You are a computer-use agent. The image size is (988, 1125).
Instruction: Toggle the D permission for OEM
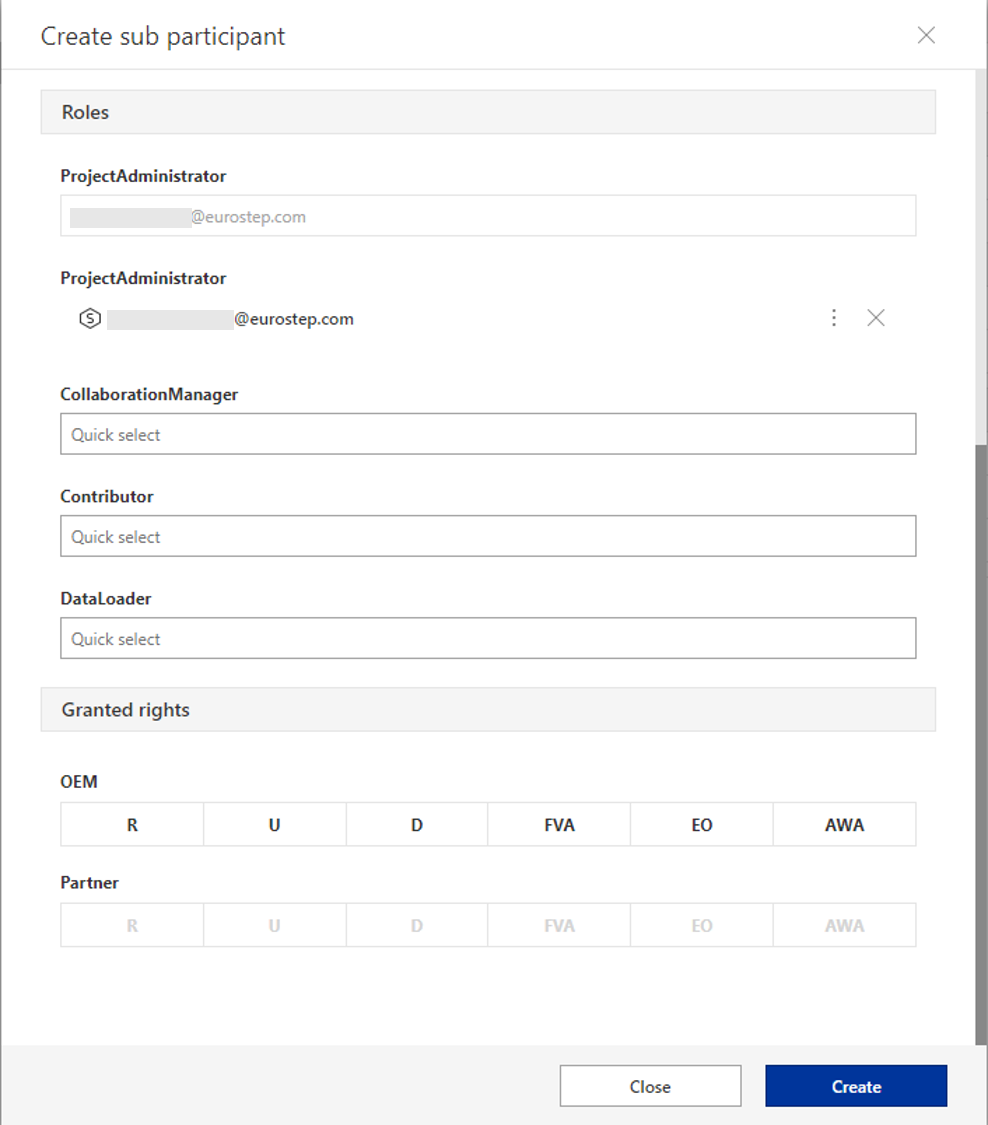(x=417, y=824)
